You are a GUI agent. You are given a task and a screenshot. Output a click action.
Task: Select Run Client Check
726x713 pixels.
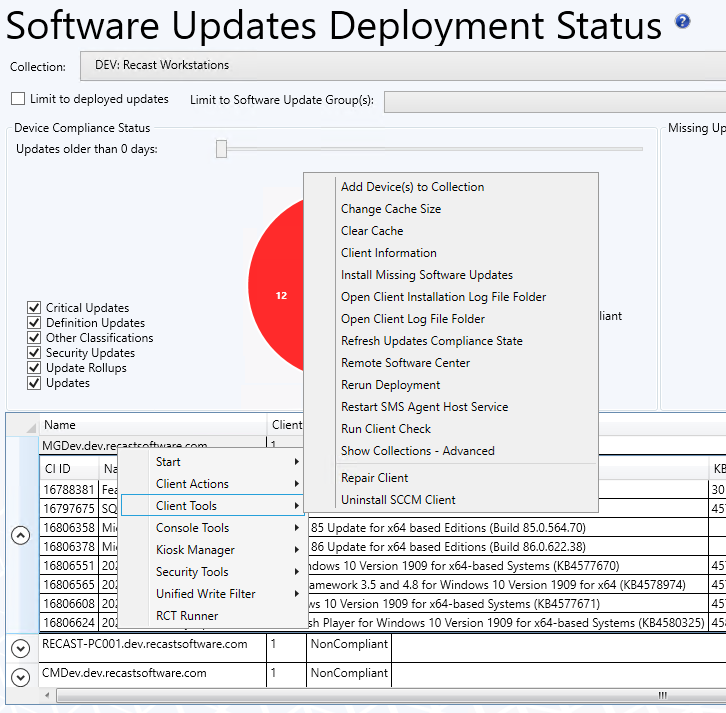(x=451, y=429)
